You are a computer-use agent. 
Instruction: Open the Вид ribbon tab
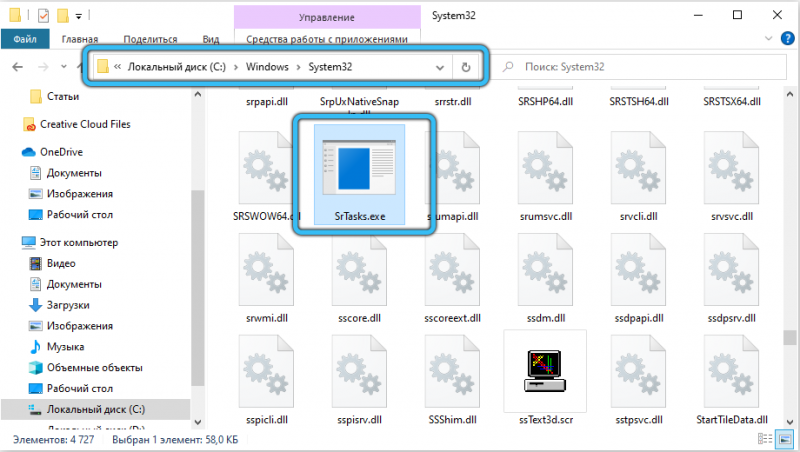point(211,39)
